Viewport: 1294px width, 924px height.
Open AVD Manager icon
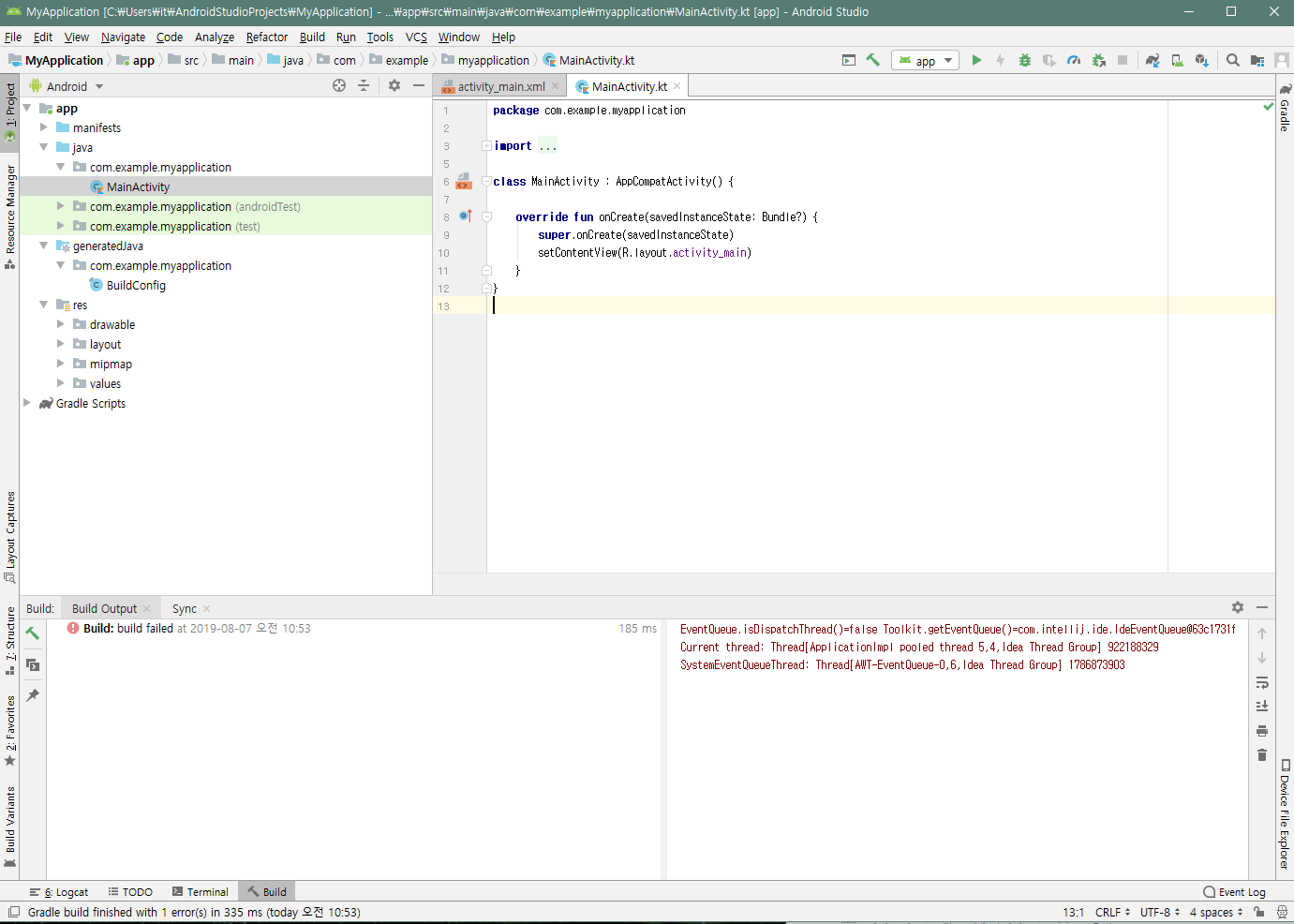(x=1177, y=60)
